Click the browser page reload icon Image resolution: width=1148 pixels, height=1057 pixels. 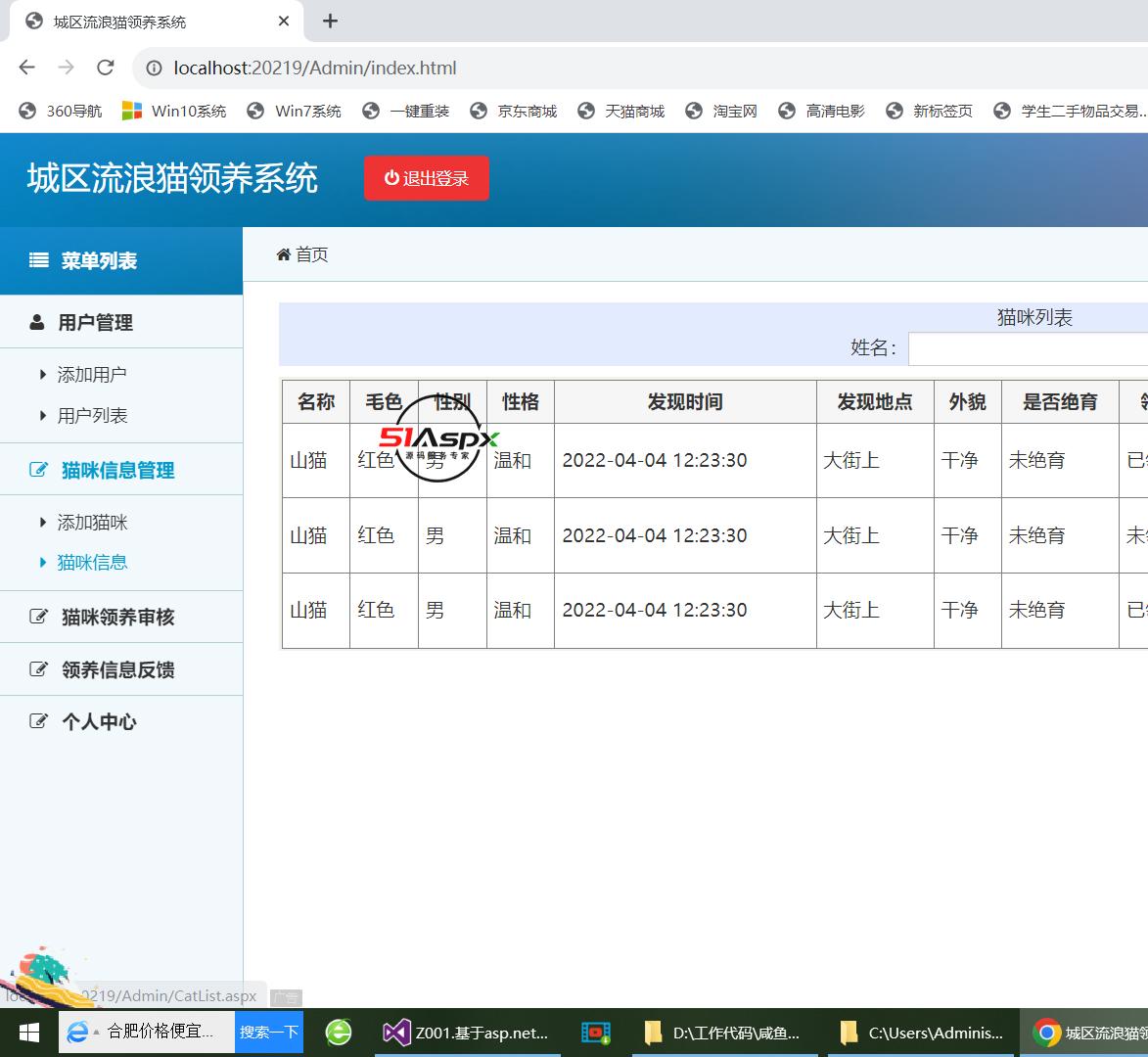[x=105, y=68]
